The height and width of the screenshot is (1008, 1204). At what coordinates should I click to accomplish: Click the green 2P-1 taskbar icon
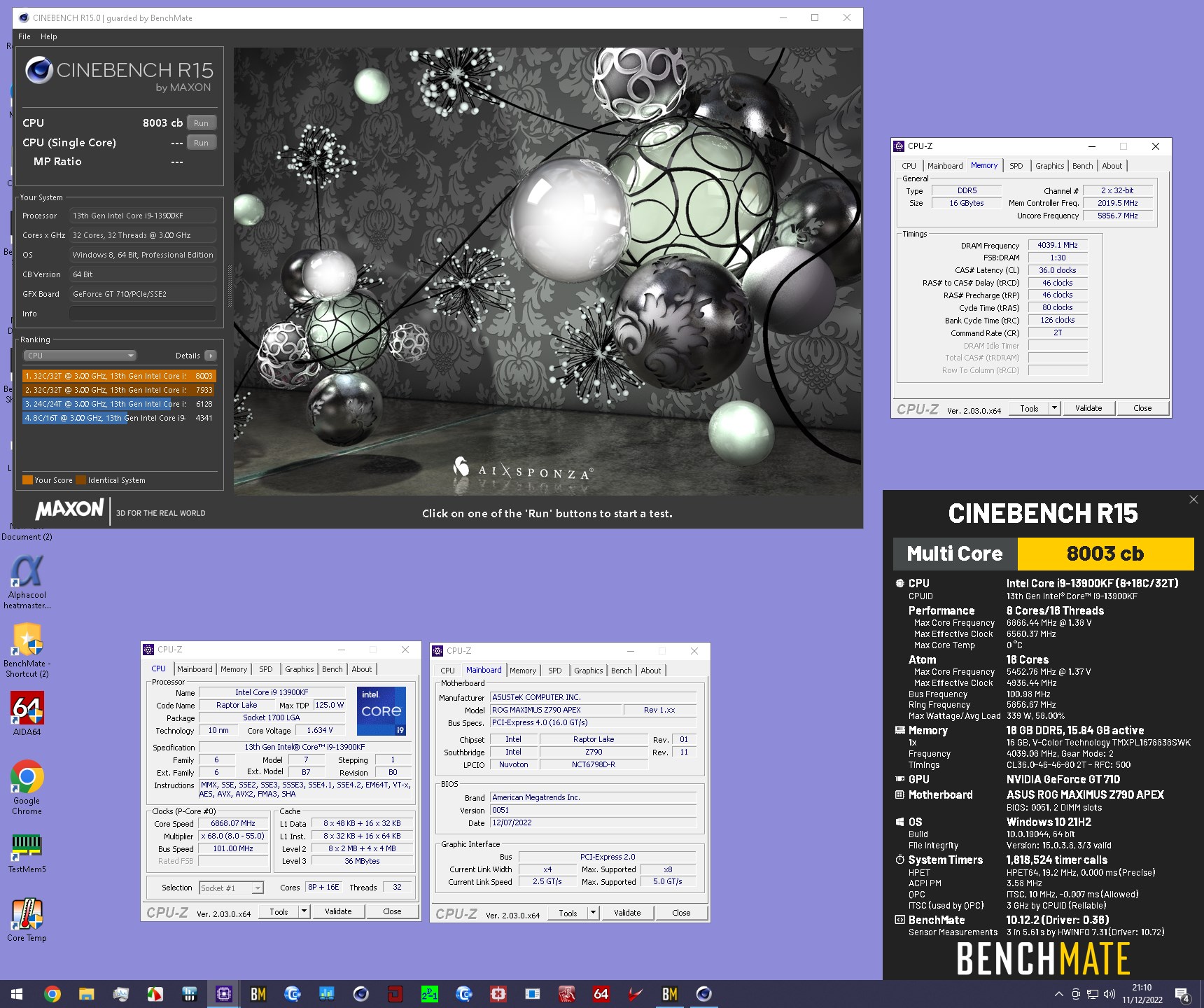tap(429, 994)
